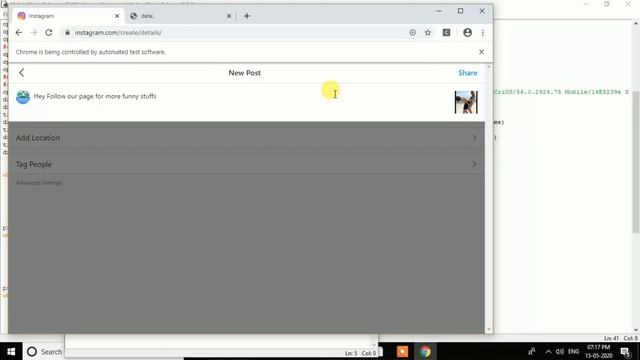Open Tag People
The height and width of the screenshot is (360, 640).
247,164
